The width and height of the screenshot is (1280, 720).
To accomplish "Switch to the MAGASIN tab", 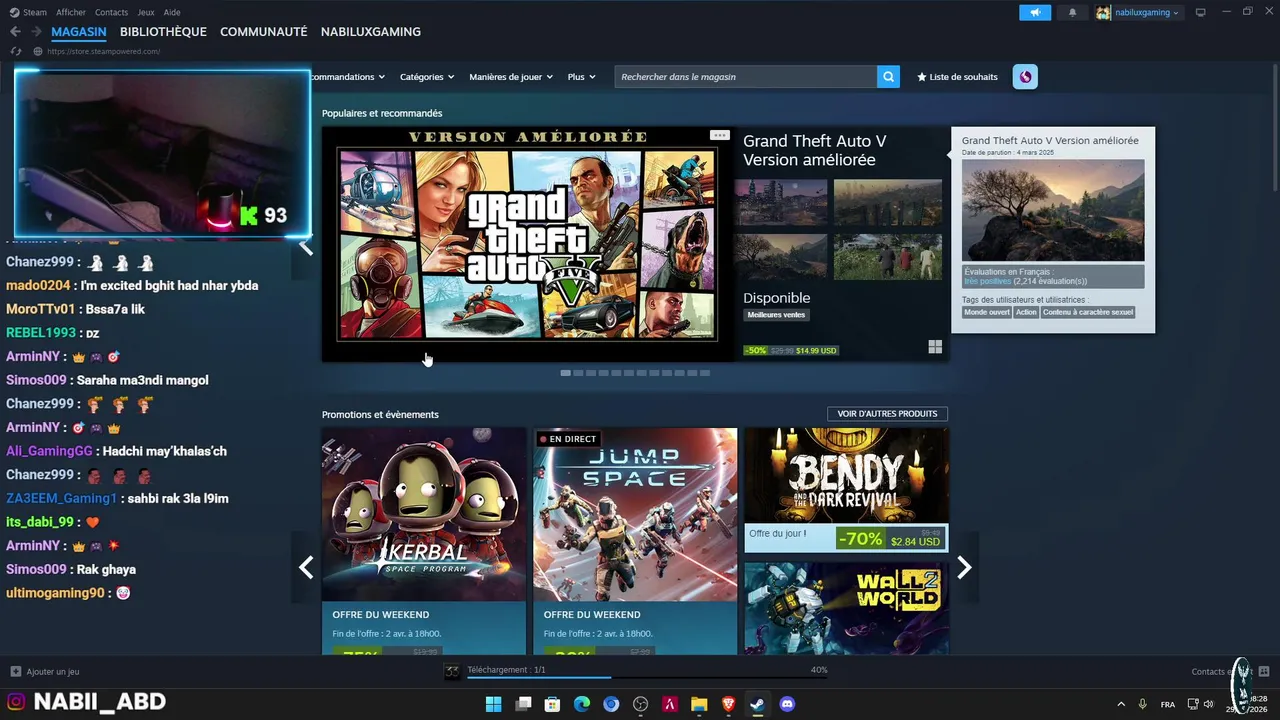I will (79, 32).
